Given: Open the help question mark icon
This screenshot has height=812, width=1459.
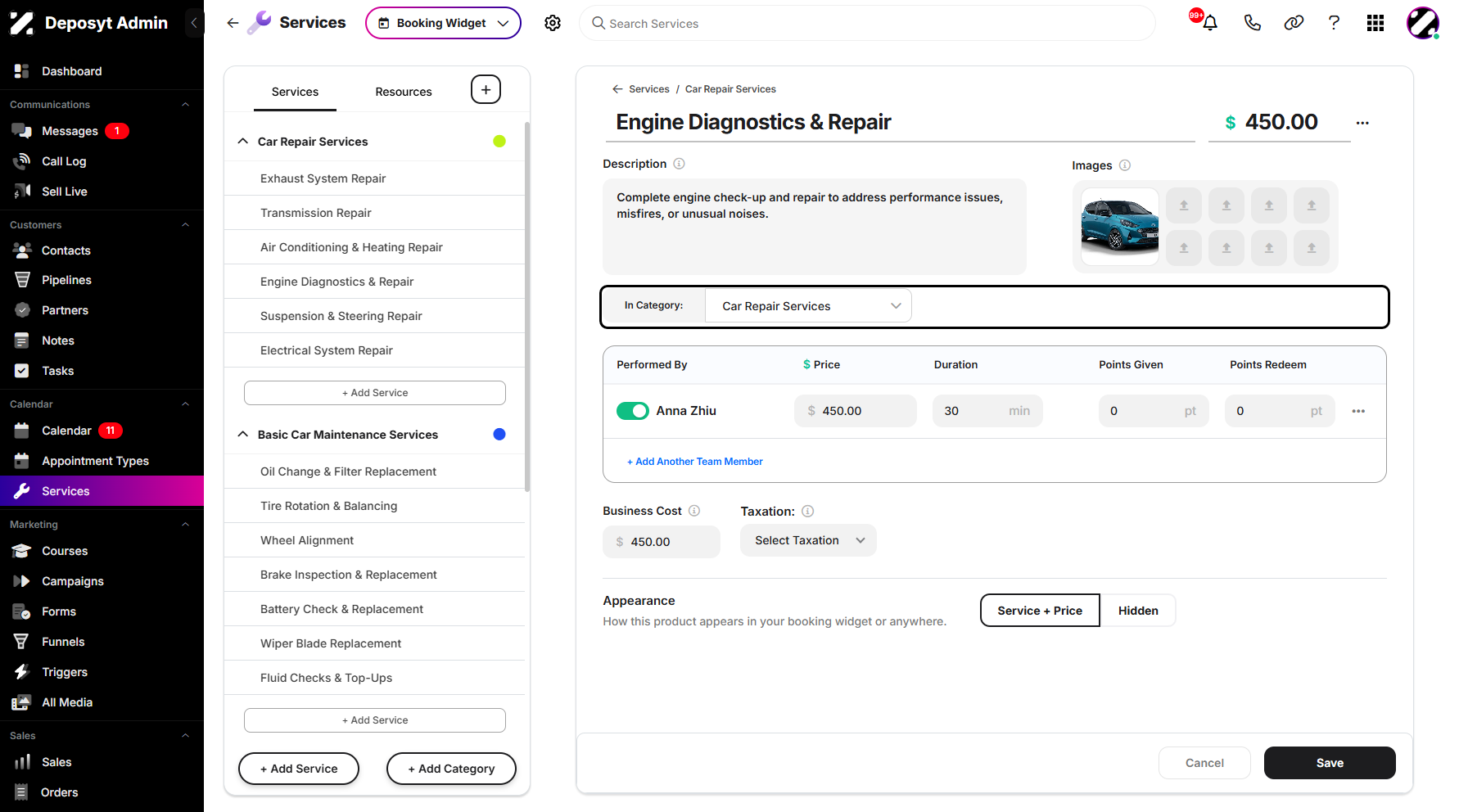Looking at the screenshot, I should coord(1334,23).
